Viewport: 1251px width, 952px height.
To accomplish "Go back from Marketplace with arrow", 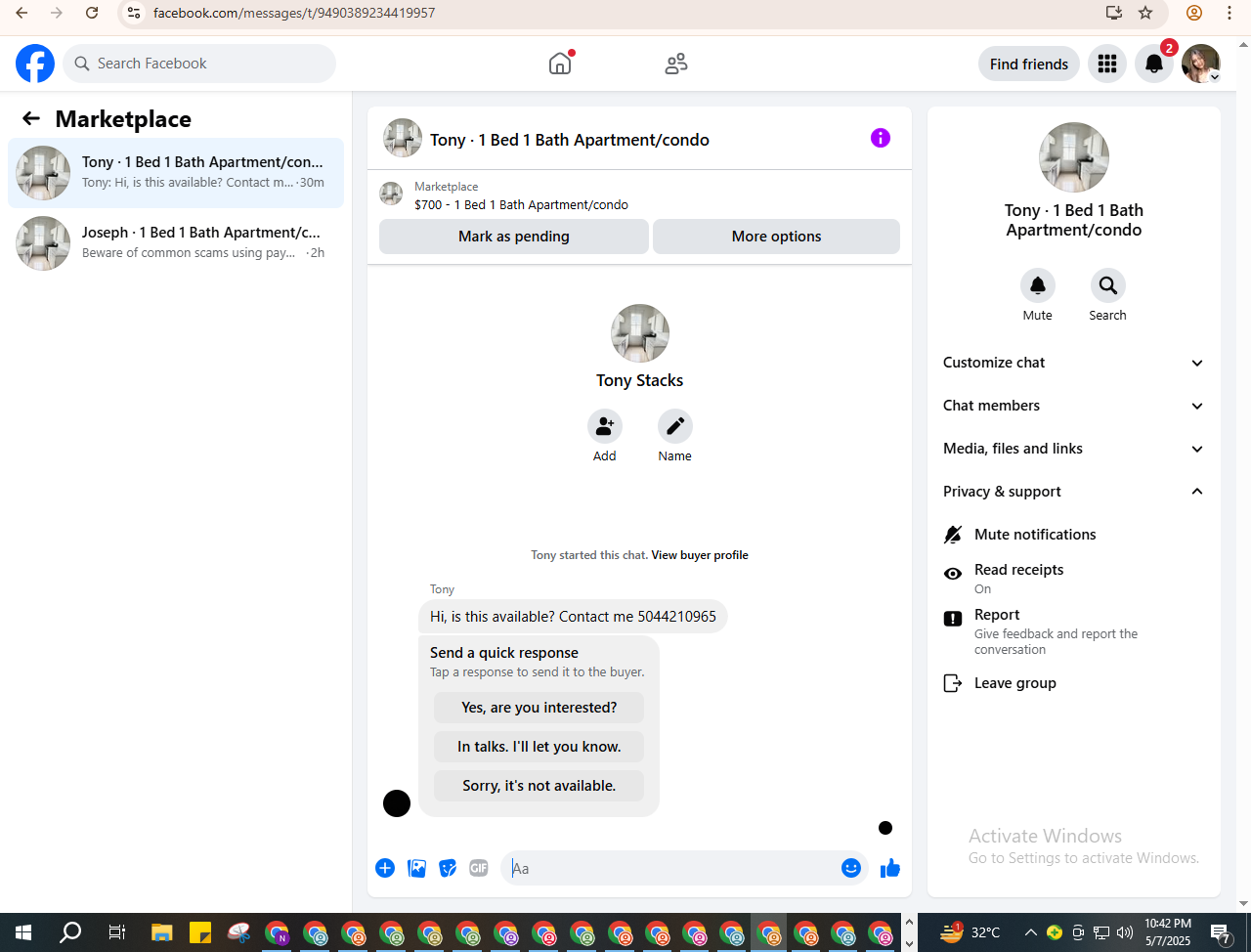I will 31,118.
